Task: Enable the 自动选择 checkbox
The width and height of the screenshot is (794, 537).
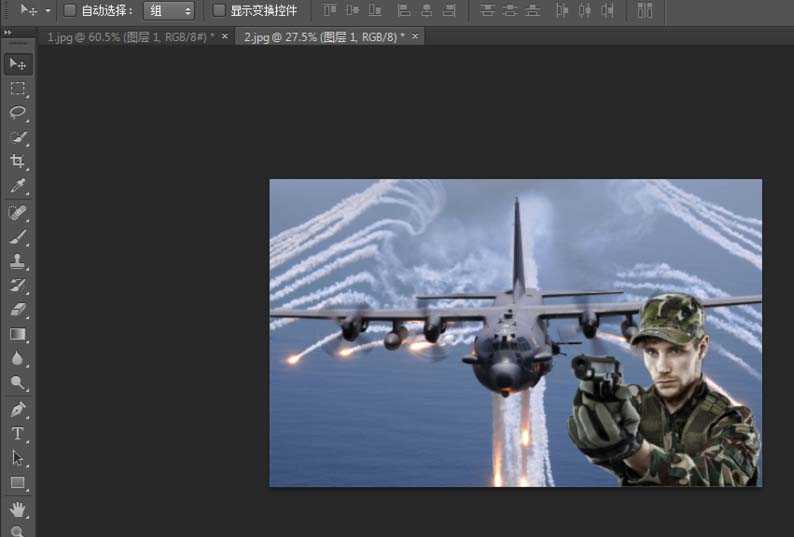Action: point(70,11)
